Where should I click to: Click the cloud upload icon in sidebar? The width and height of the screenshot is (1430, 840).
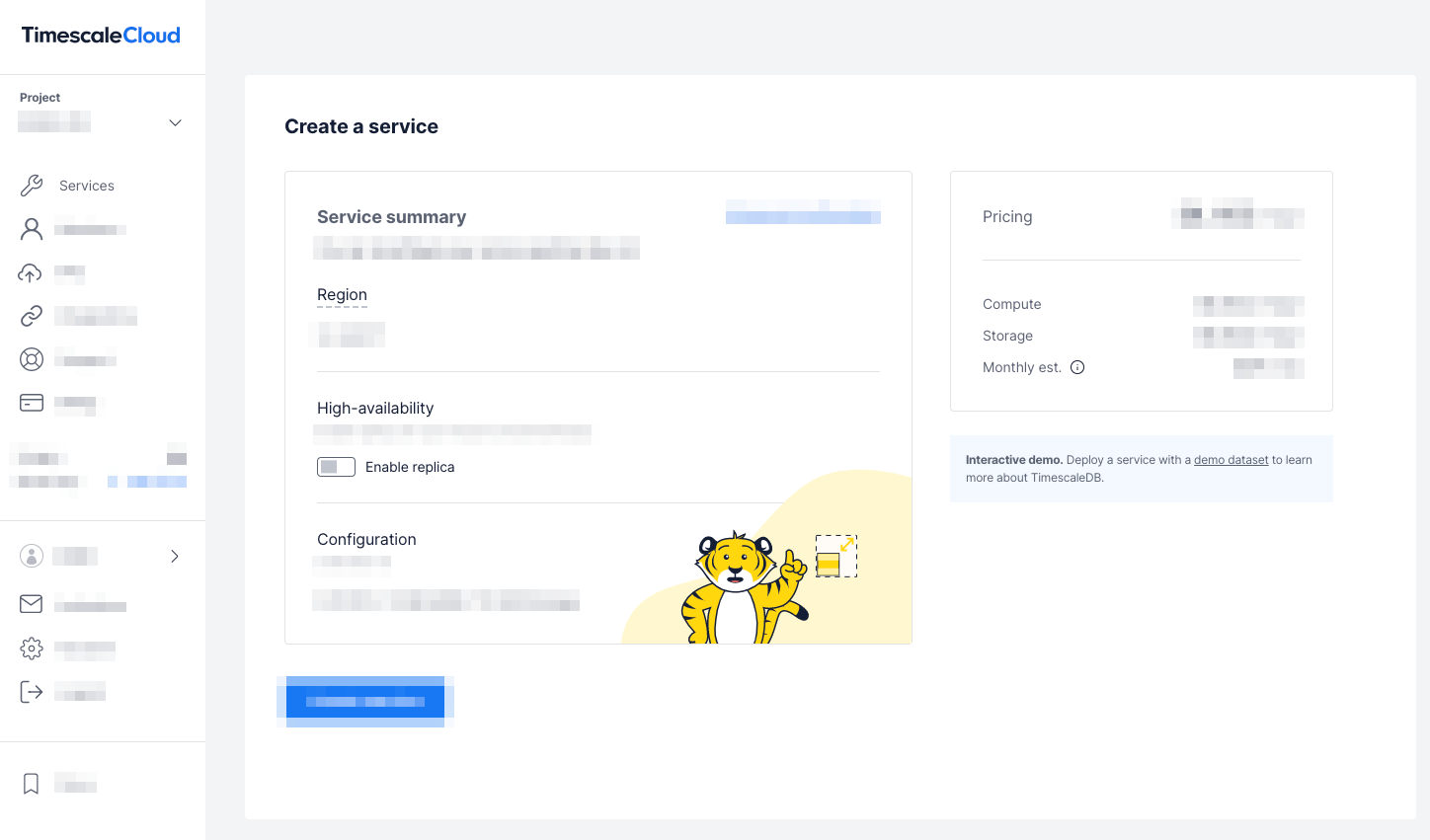click(x=31, y=272)
